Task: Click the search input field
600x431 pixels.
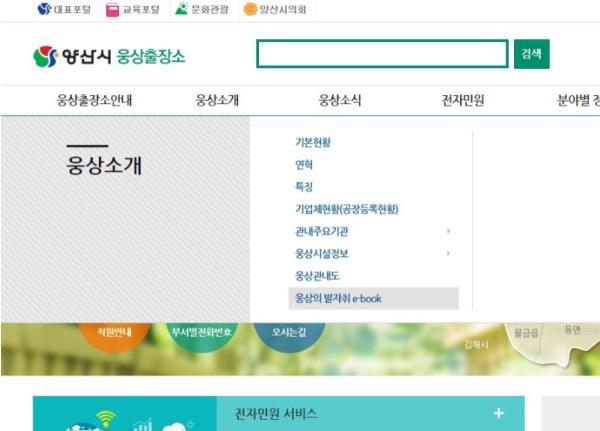Action: 382,54
